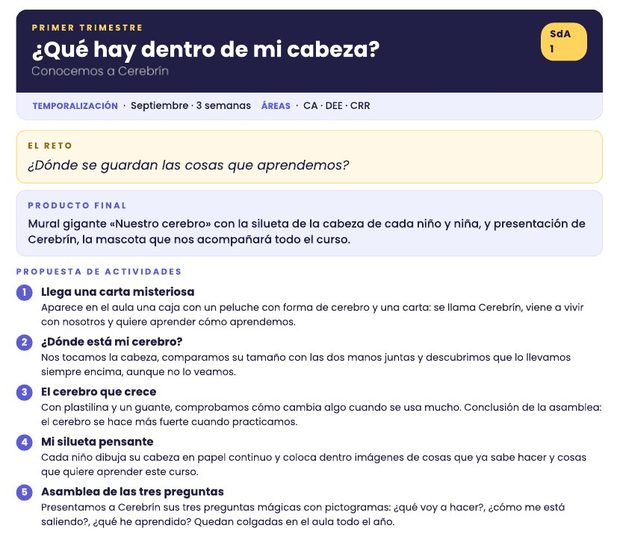Click the subtitle "Conocemos a Cerebrín"
Viewport: 620px width, 534px height.
[x=100, y=71]
